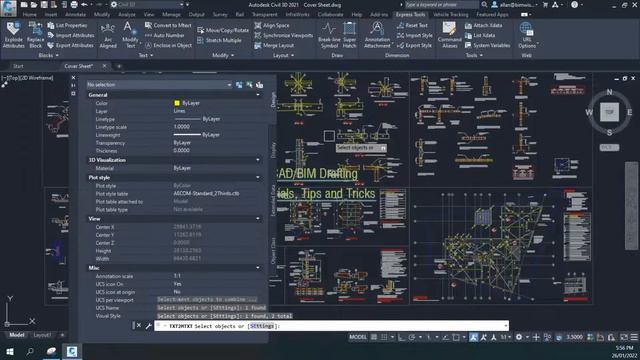
Task: Toggle drawing grid display in status bar
Action: tap(374, 337)
